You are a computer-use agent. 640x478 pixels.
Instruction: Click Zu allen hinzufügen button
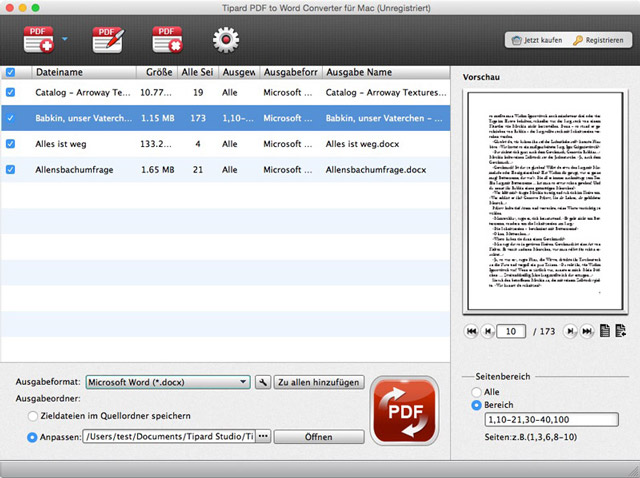[x=319, y=382]
